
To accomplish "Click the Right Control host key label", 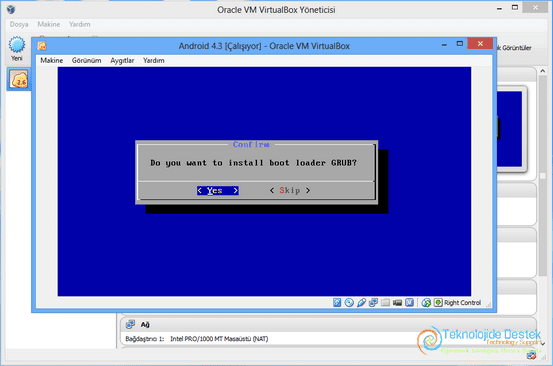I will pyautogui.click(x=462, y=303).
